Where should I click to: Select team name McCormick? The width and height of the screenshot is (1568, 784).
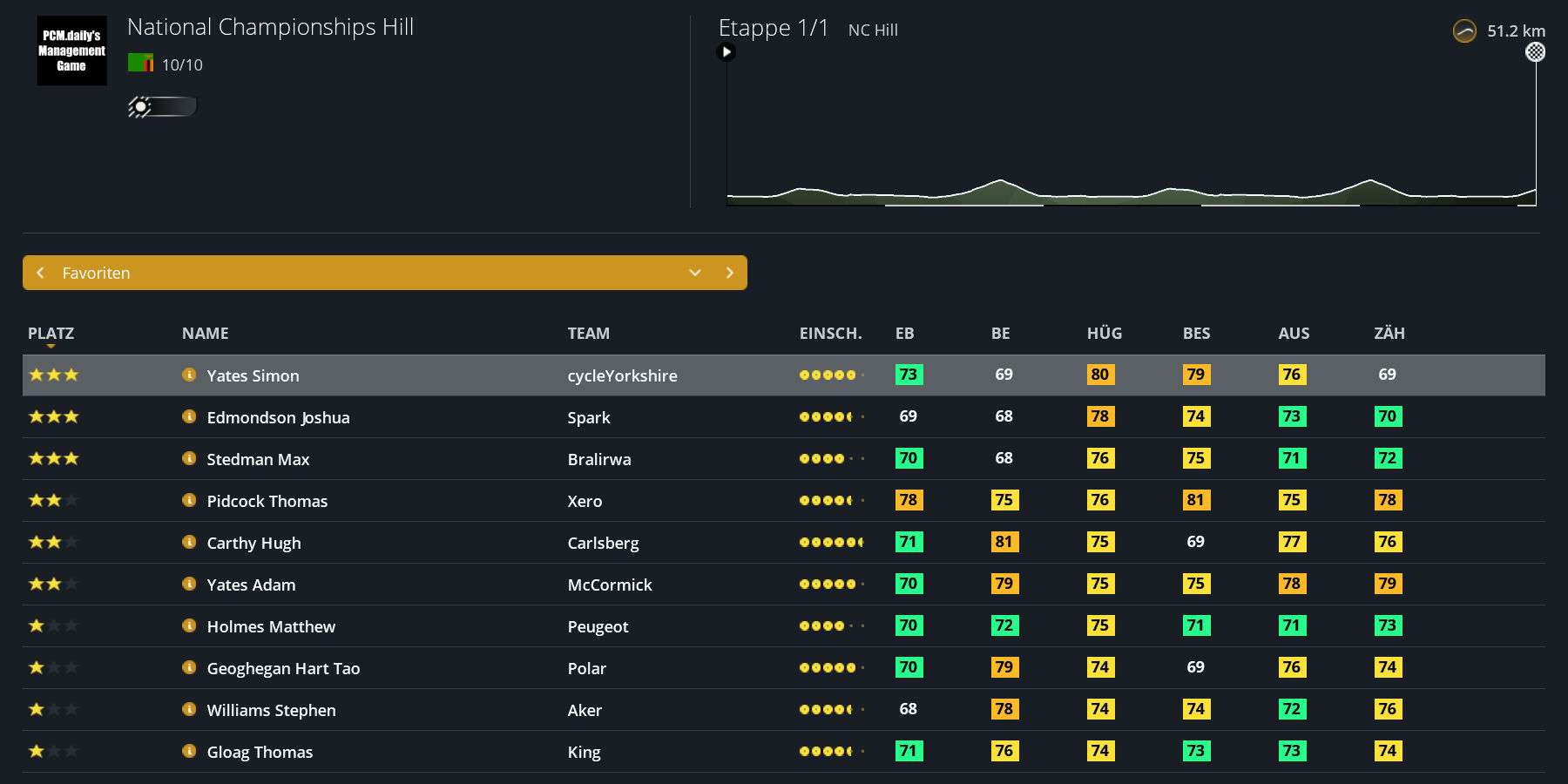pyautogui.click(x=610, y=585)
